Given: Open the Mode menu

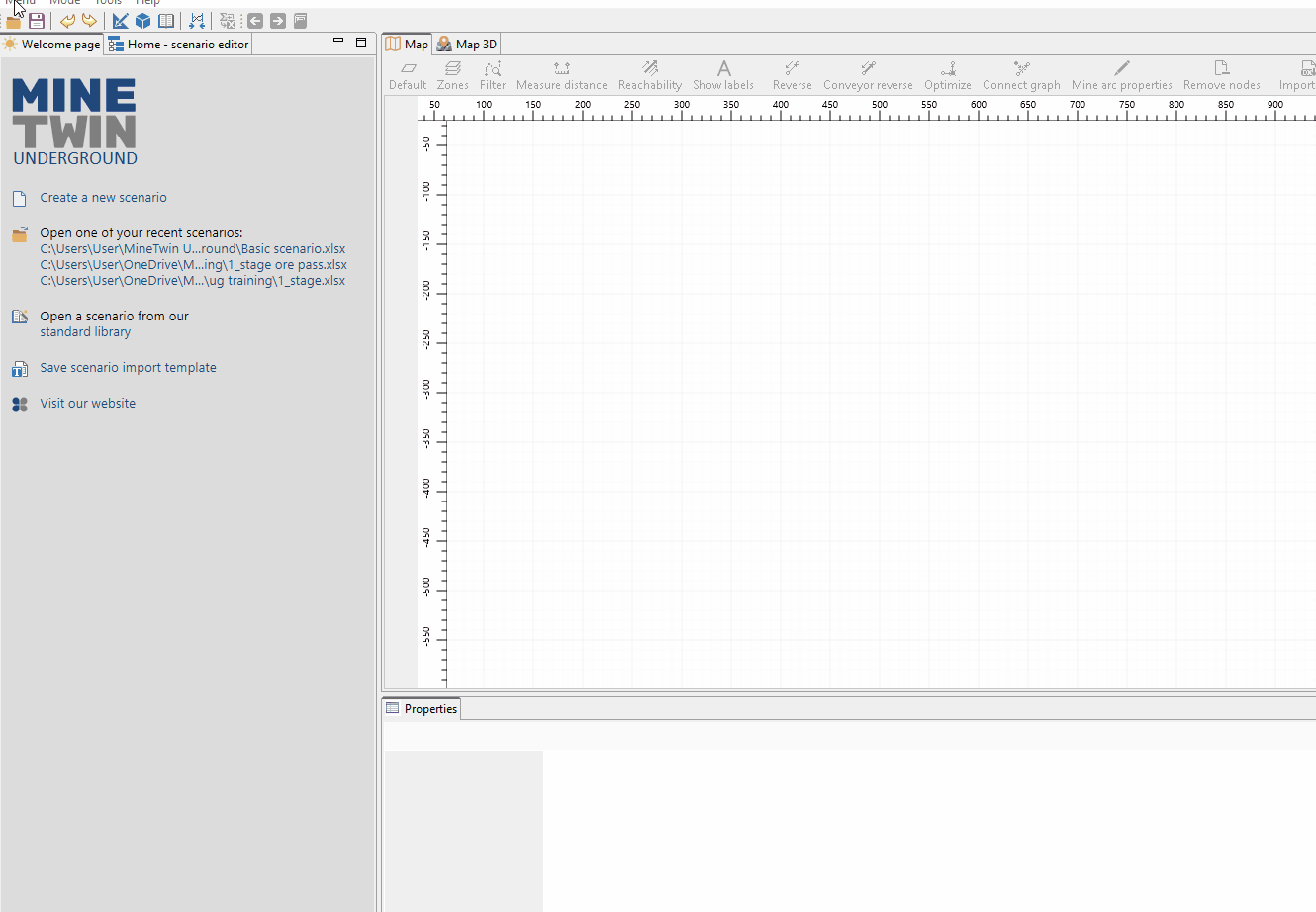Looking at the screenshot, I should click(65, 2).
